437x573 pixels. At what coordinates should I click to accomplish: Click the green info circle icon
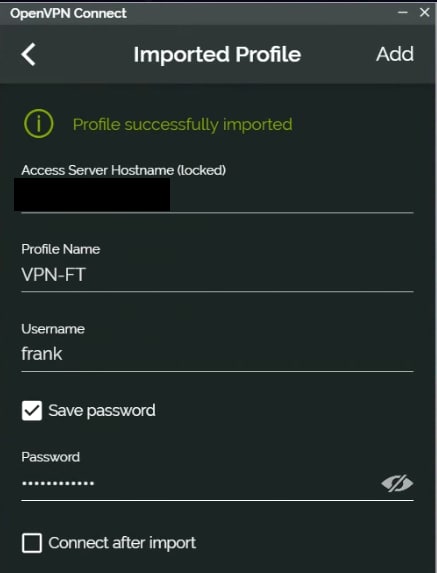click(x=38, y=124)
